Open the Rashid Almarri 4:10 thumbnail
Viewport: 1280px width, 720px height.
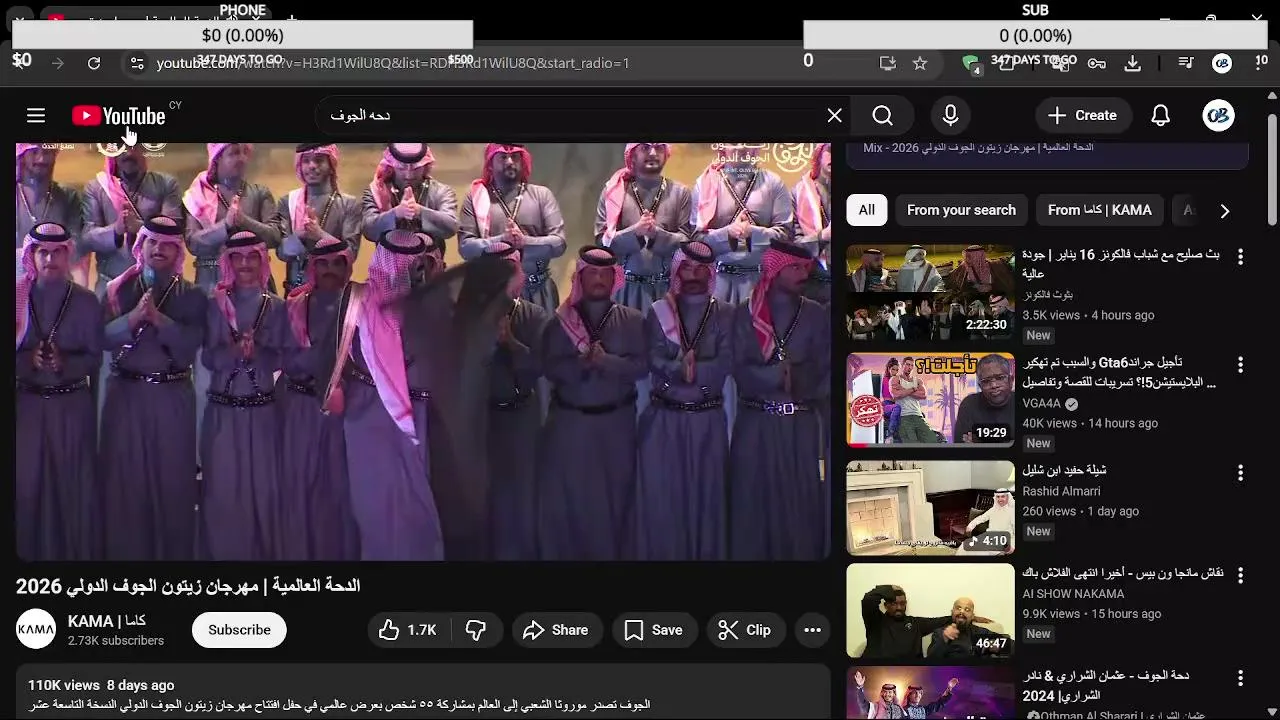click(x=930, y=507)
